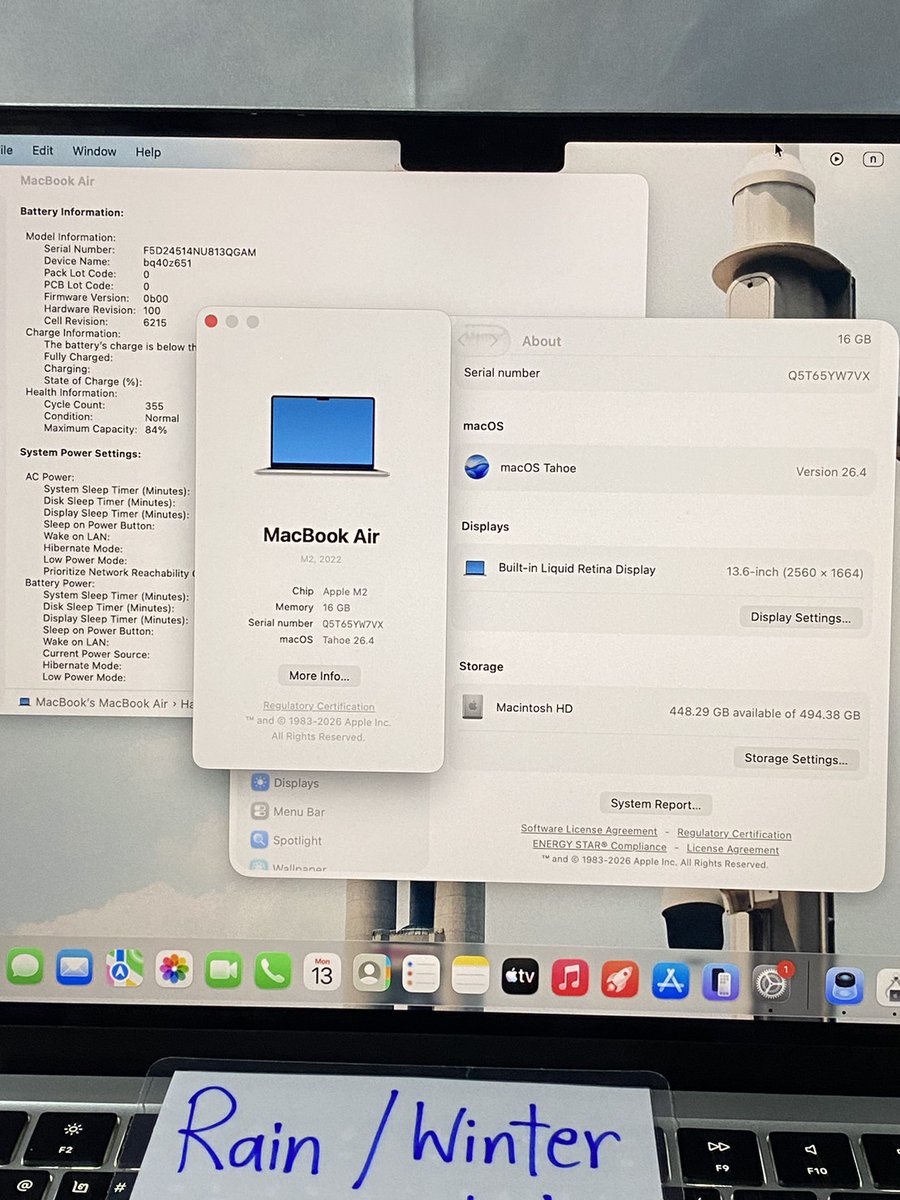
Task: Open the Edit menu
Action: coord(43,150)
